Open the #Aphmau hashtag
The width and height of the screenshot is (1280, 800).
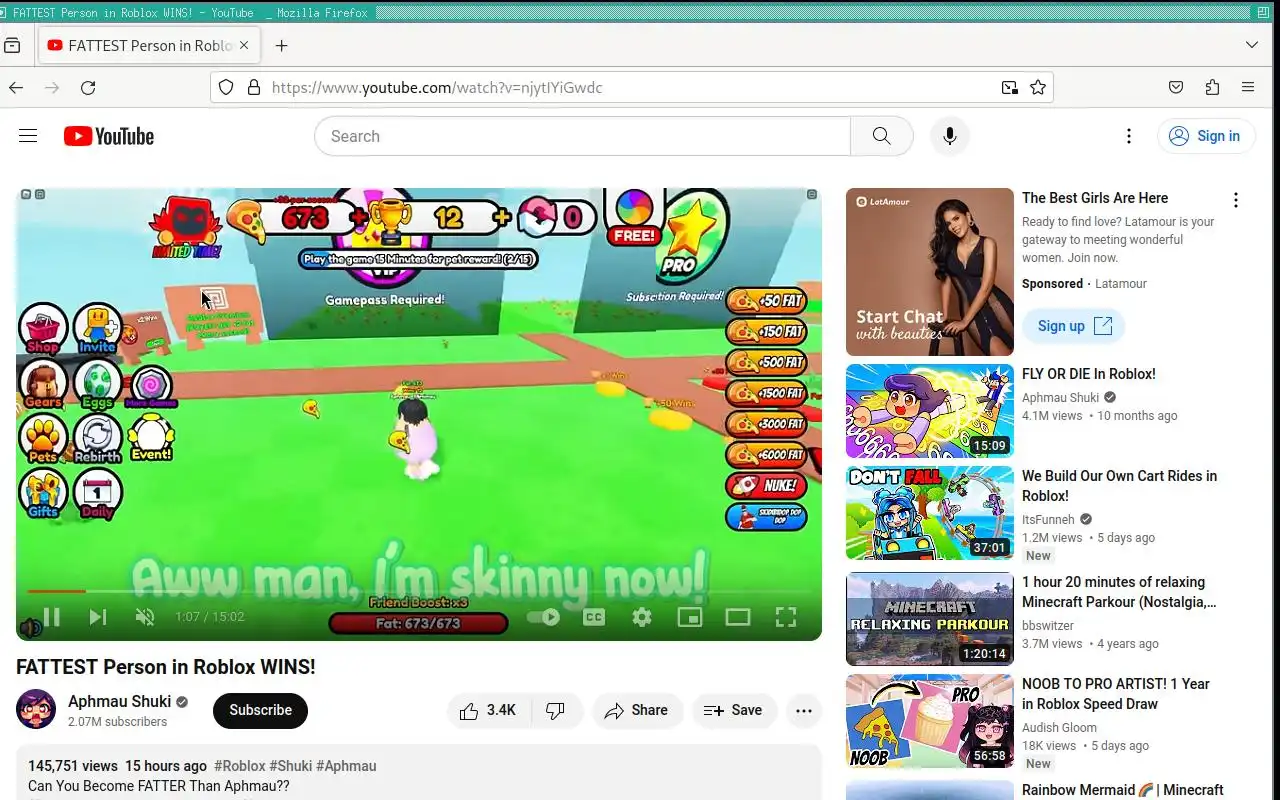[346, 766]
